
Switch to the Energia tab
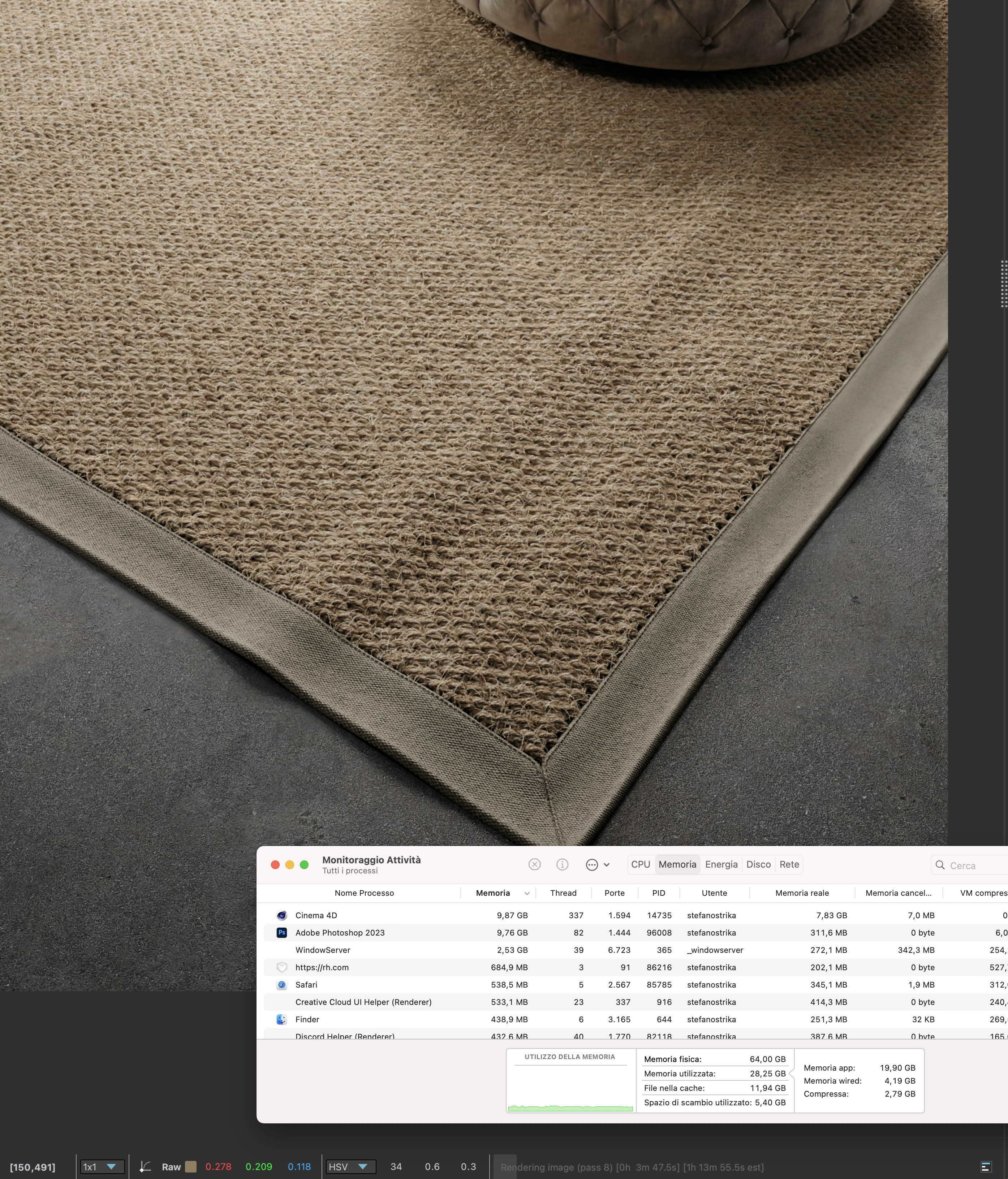[x=721, y=864]
